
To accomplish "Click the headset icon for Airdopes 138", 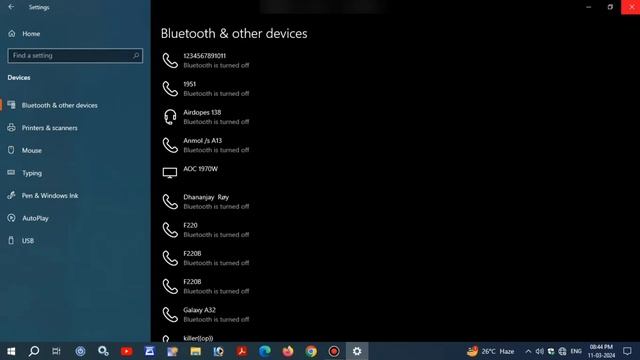I will point(170,117).
